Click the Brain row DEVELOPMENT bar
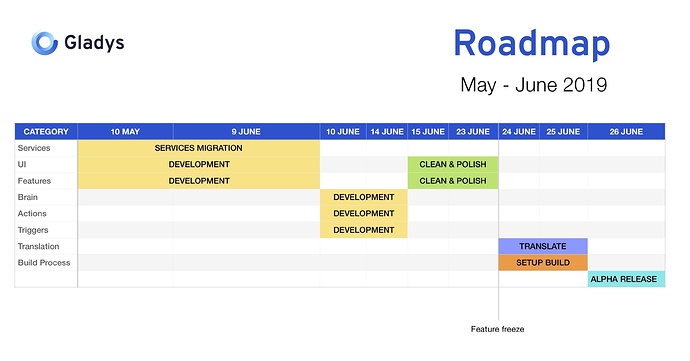The height and width of the screenshot is (361, 690). point(363,197)
